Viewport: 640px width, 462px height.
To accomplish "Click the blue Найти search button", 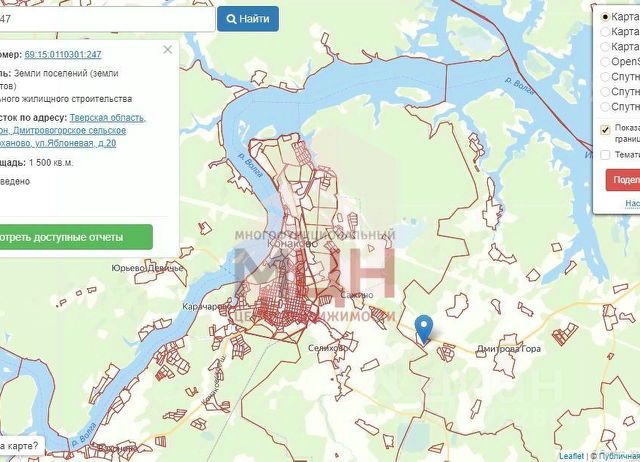I will tap(248, 19).
